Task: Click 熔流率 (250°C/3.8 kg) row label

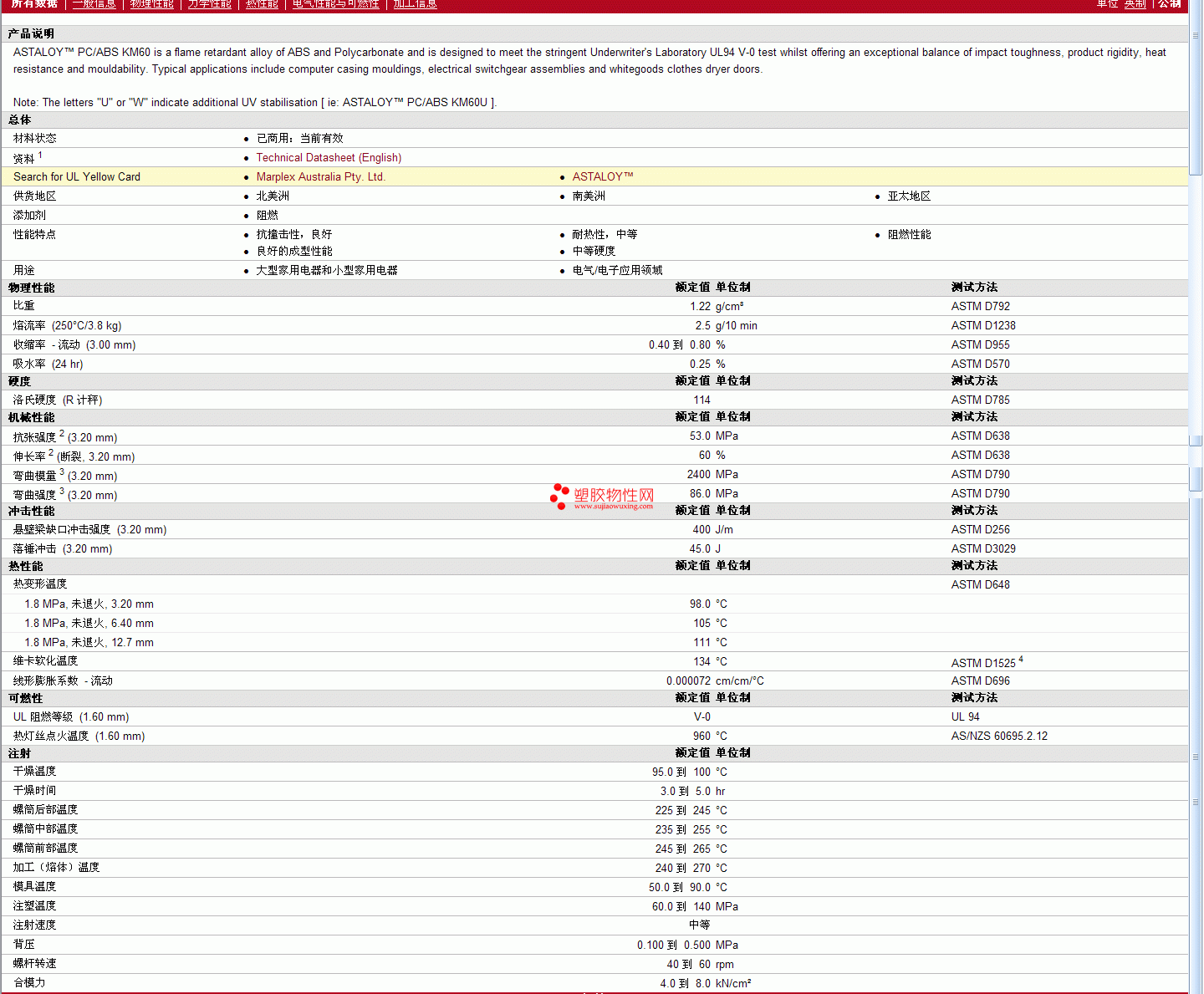Action: 67,325
